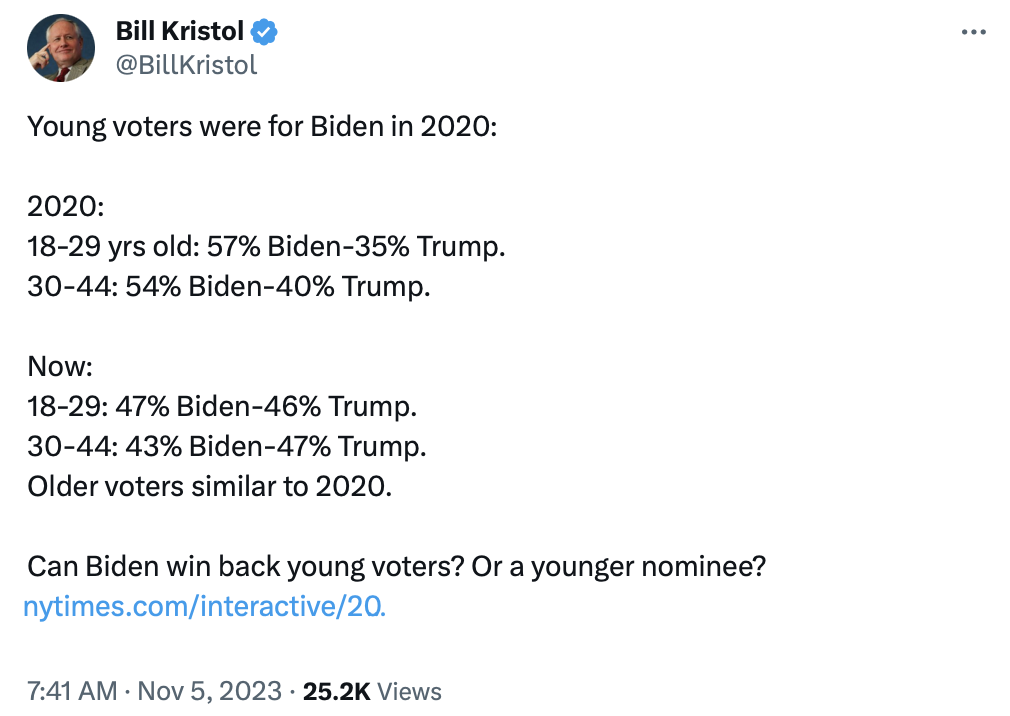Follow the nytimes.com/interactive link
The height and width of the screenshot is (716, 1010).
coord(205,606)
